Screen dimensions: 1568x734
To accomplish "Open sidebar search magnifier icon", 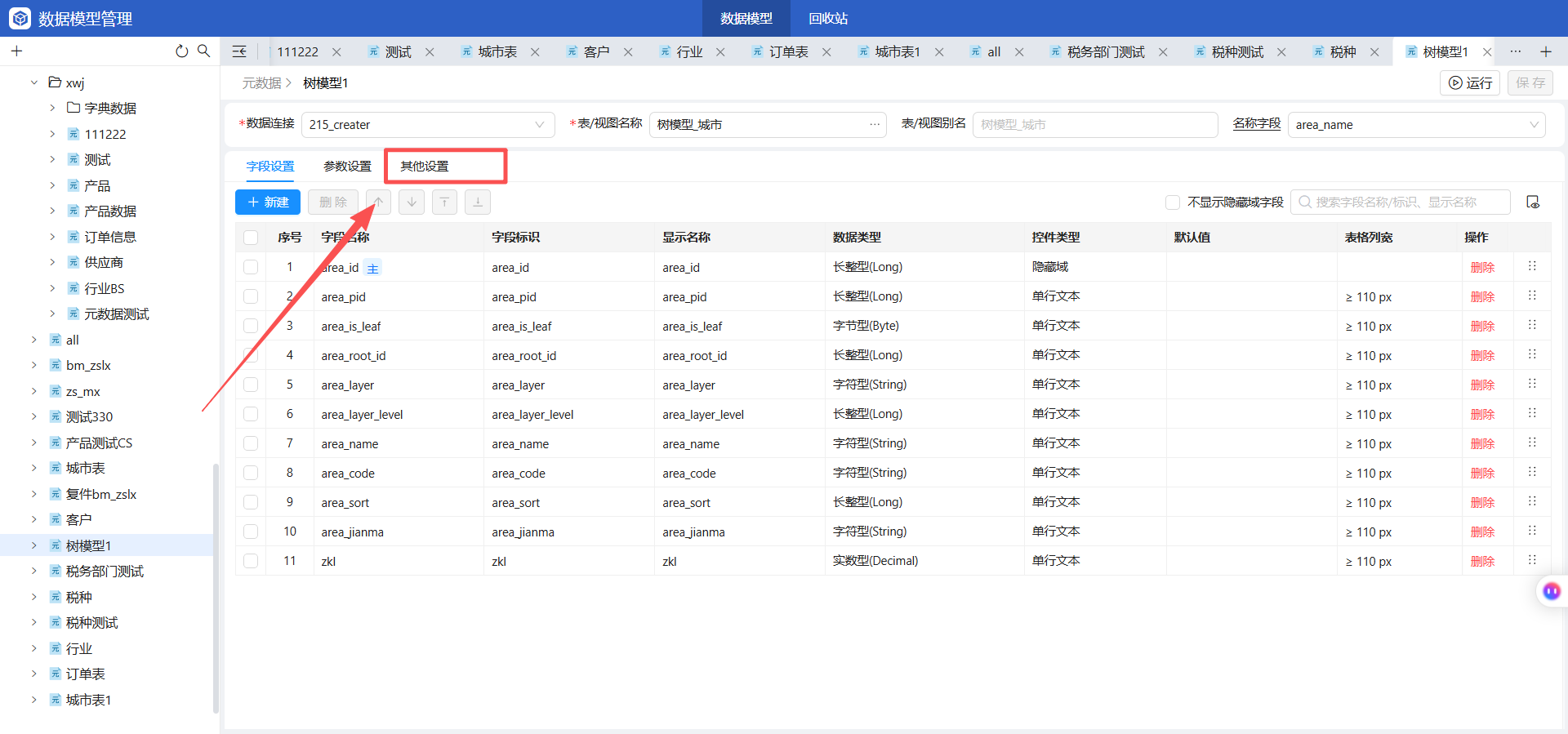I will tap(203, 51).
